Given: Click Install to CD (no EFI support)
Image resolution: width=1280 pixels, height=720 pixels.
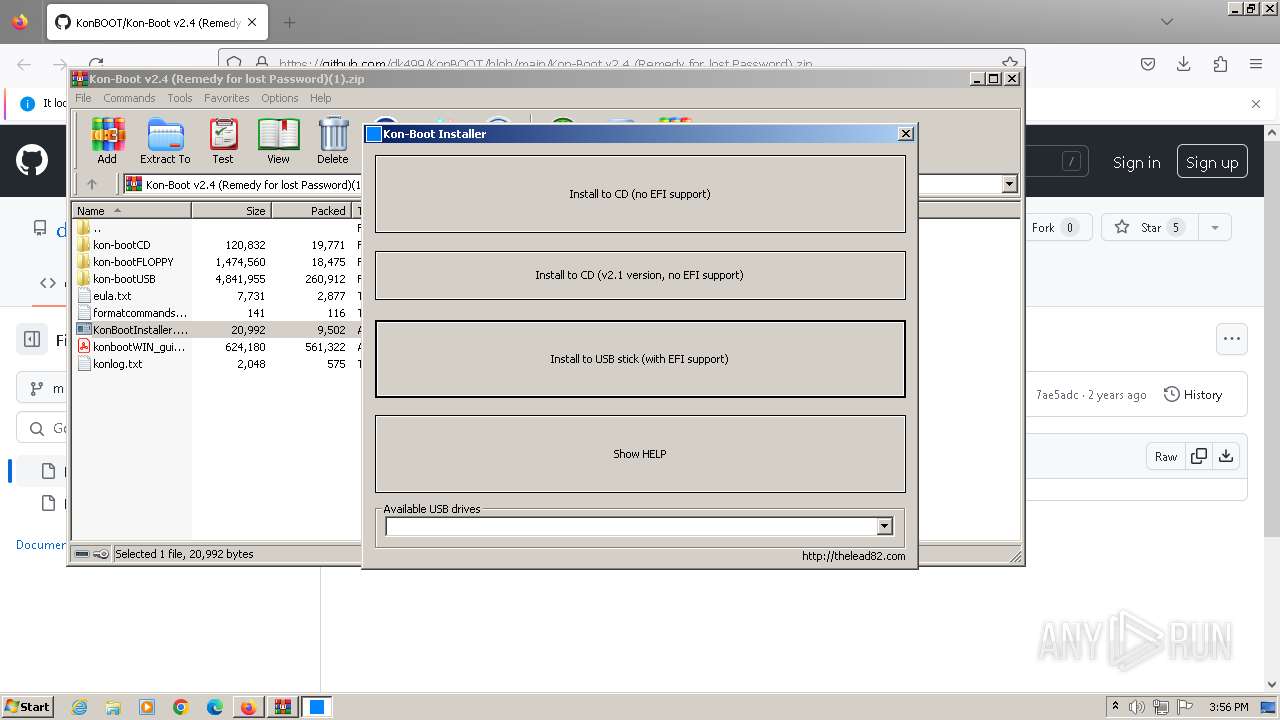Looking at the screenshot, I should click(x=640, y=194).
